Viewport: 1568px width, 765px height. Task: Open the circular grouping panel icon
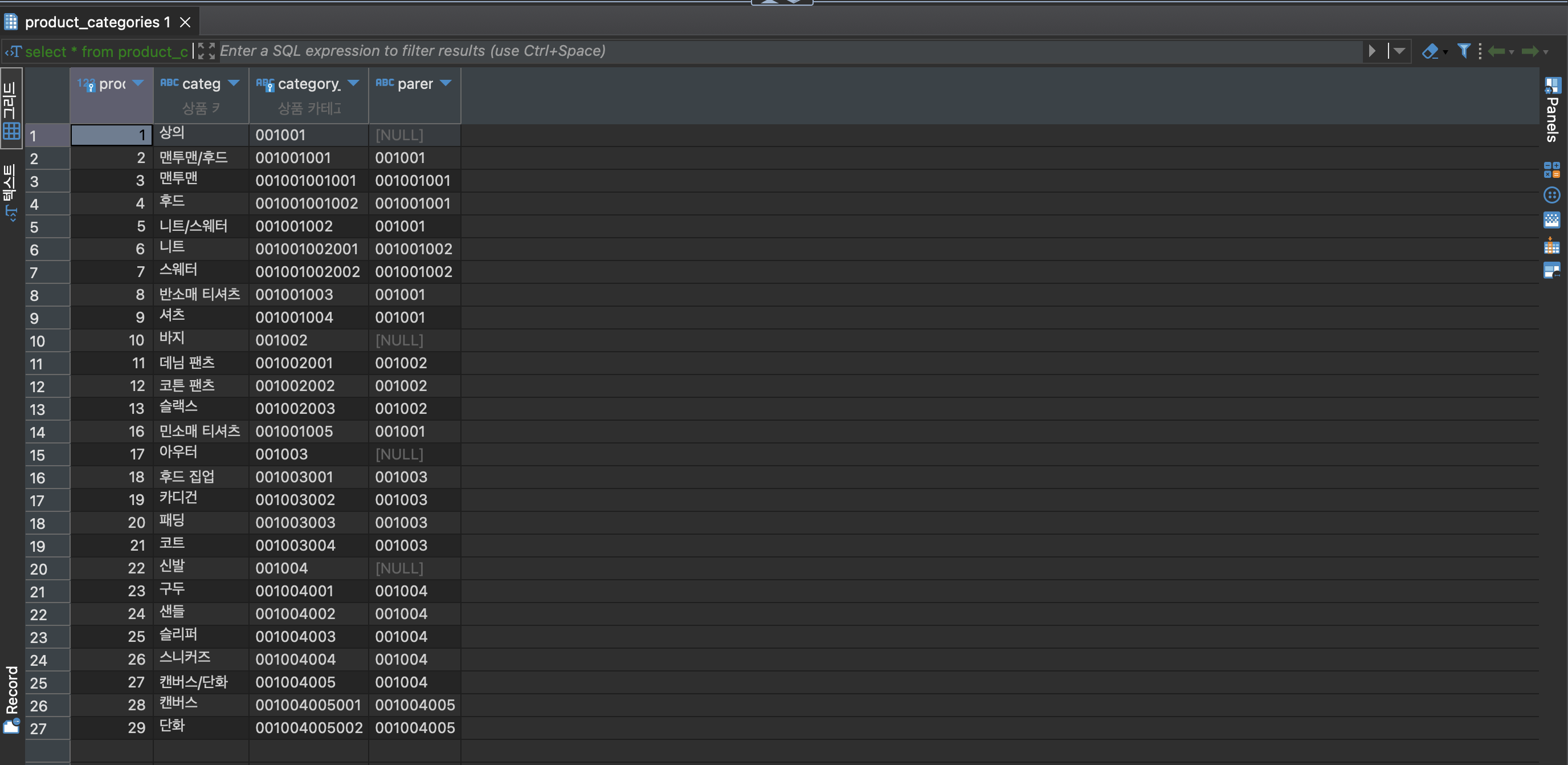tap(1551, 195)
